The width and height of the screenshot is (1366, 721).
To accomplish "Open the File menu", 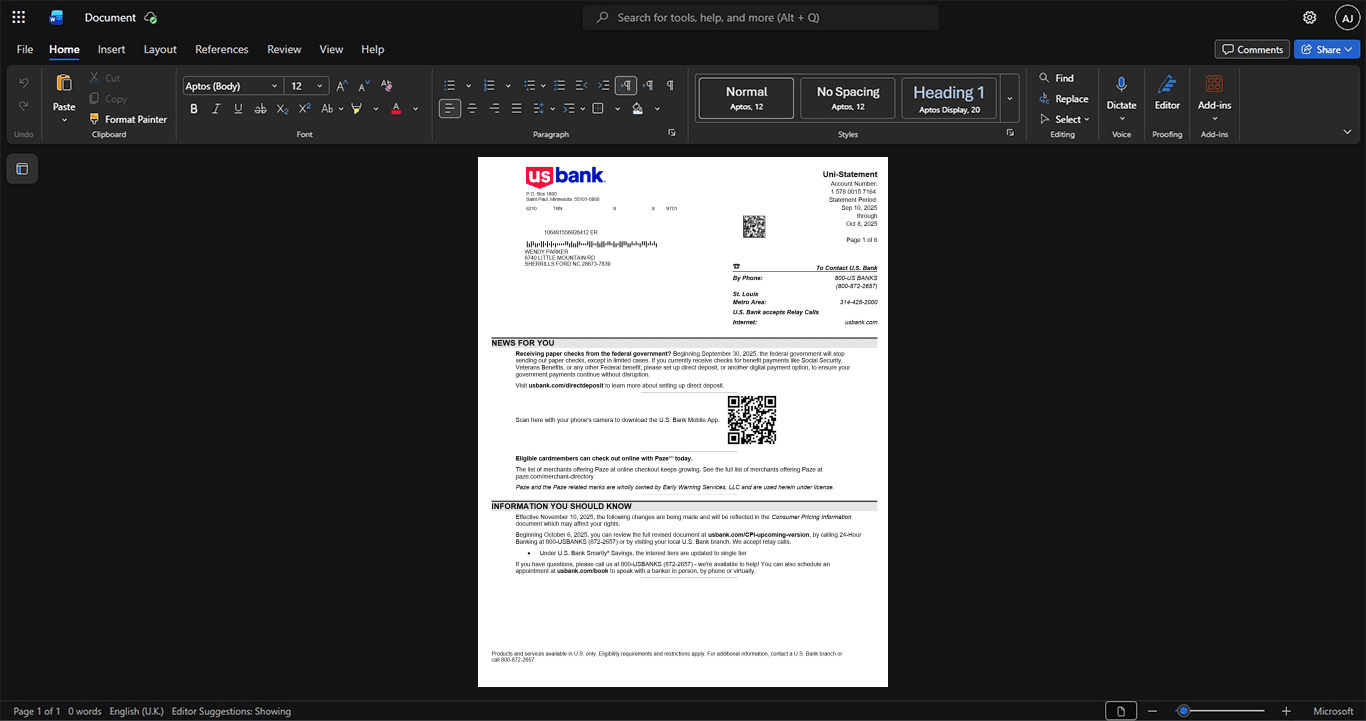I will (x=25, y=49).
